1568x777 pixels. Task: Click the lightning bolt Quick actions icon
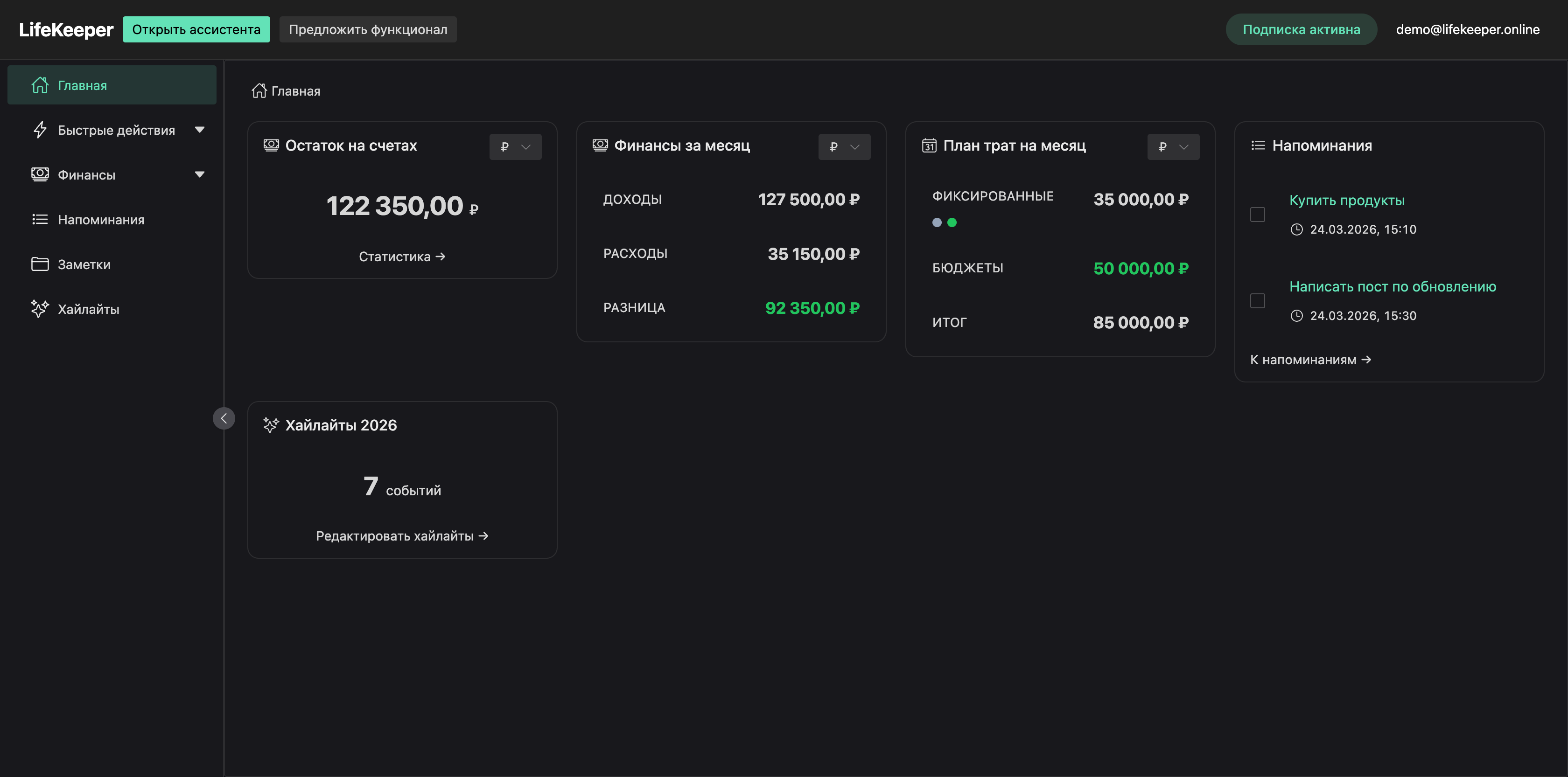pyautogui.click(x=40, y=130)
